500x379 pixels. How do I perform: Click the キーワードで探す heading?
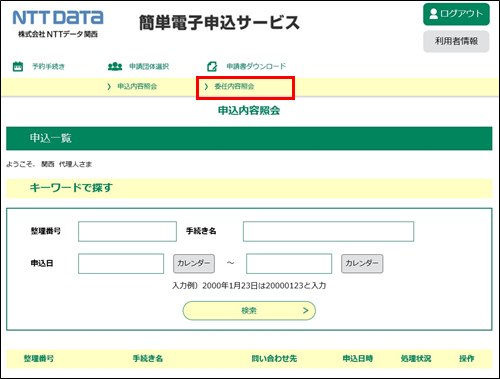(x=71, y=188)
